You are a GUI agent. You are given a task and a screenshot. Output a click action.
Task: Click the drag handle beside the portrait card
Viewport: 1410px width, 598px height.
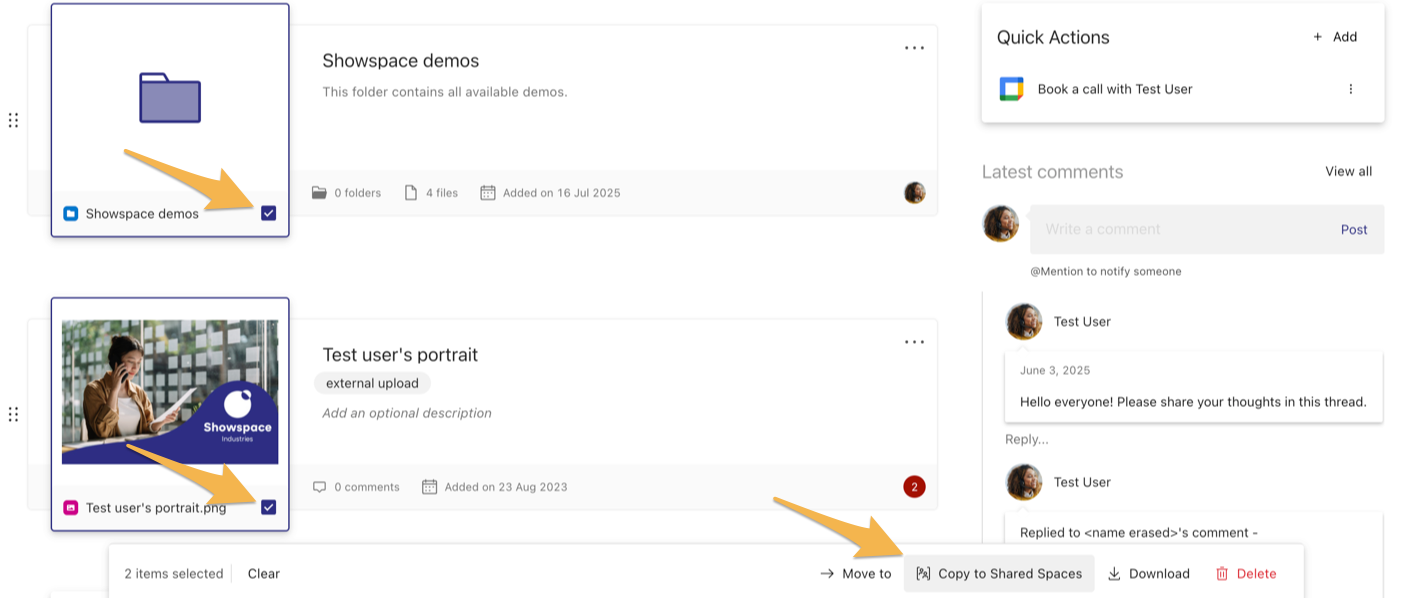click(14, 413)
